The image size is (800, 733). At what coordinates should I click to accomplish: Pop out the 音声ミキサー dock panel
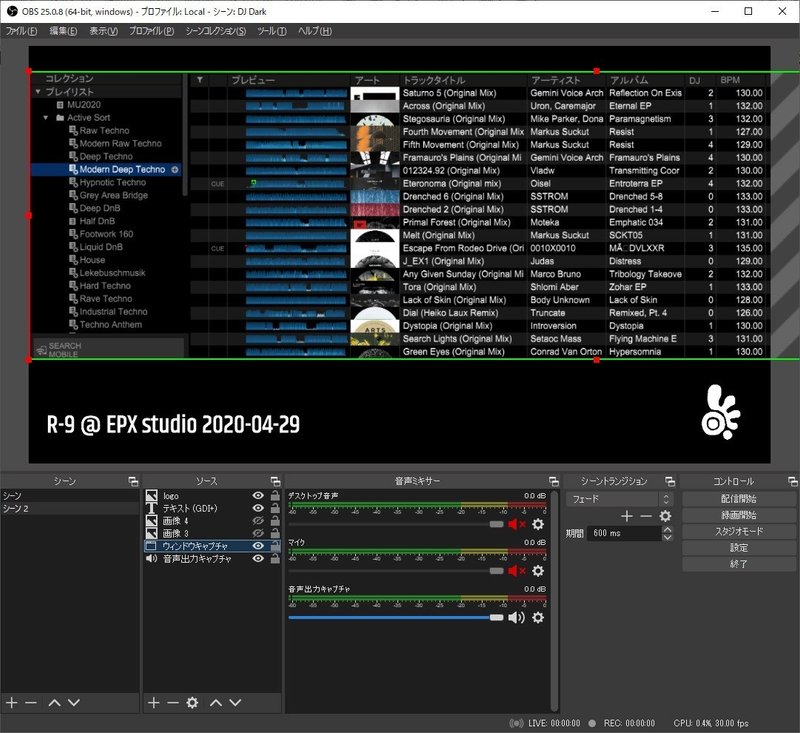[x=554, y=481]
